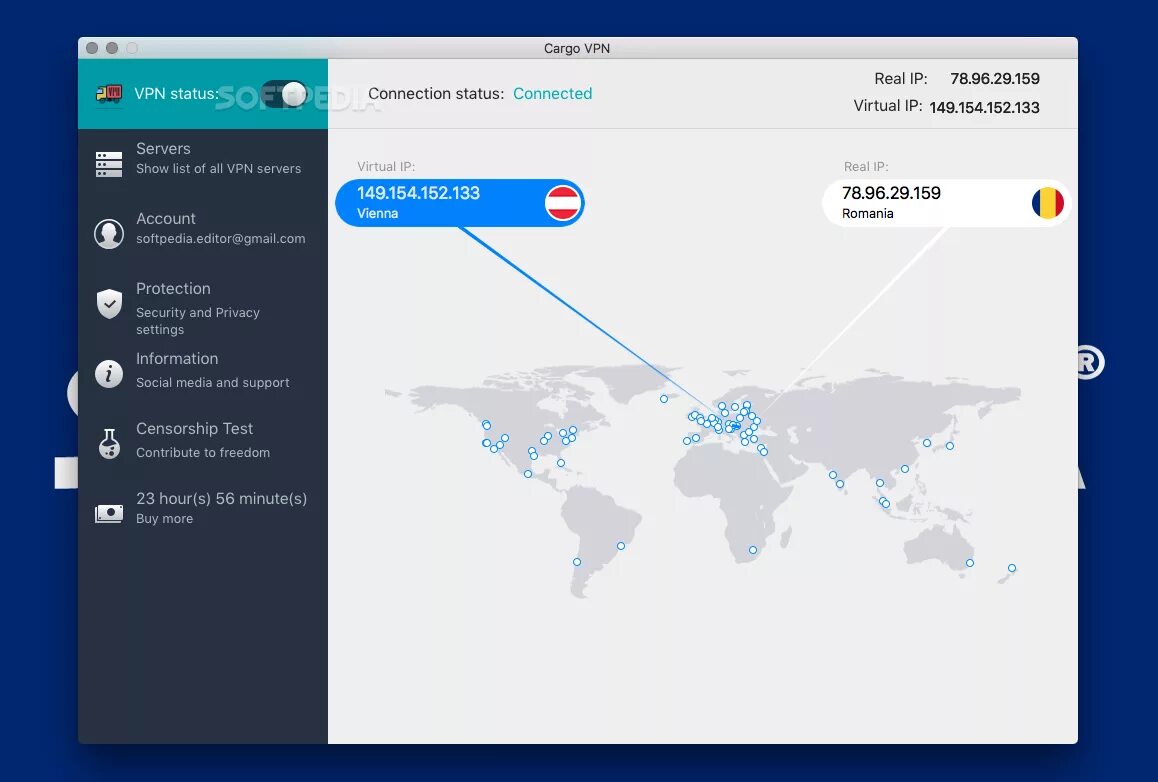The height and width of the screenshot is (782, 1158).
Task: Click Real IP value 78.96.29.159 in header
Action: 995,79
